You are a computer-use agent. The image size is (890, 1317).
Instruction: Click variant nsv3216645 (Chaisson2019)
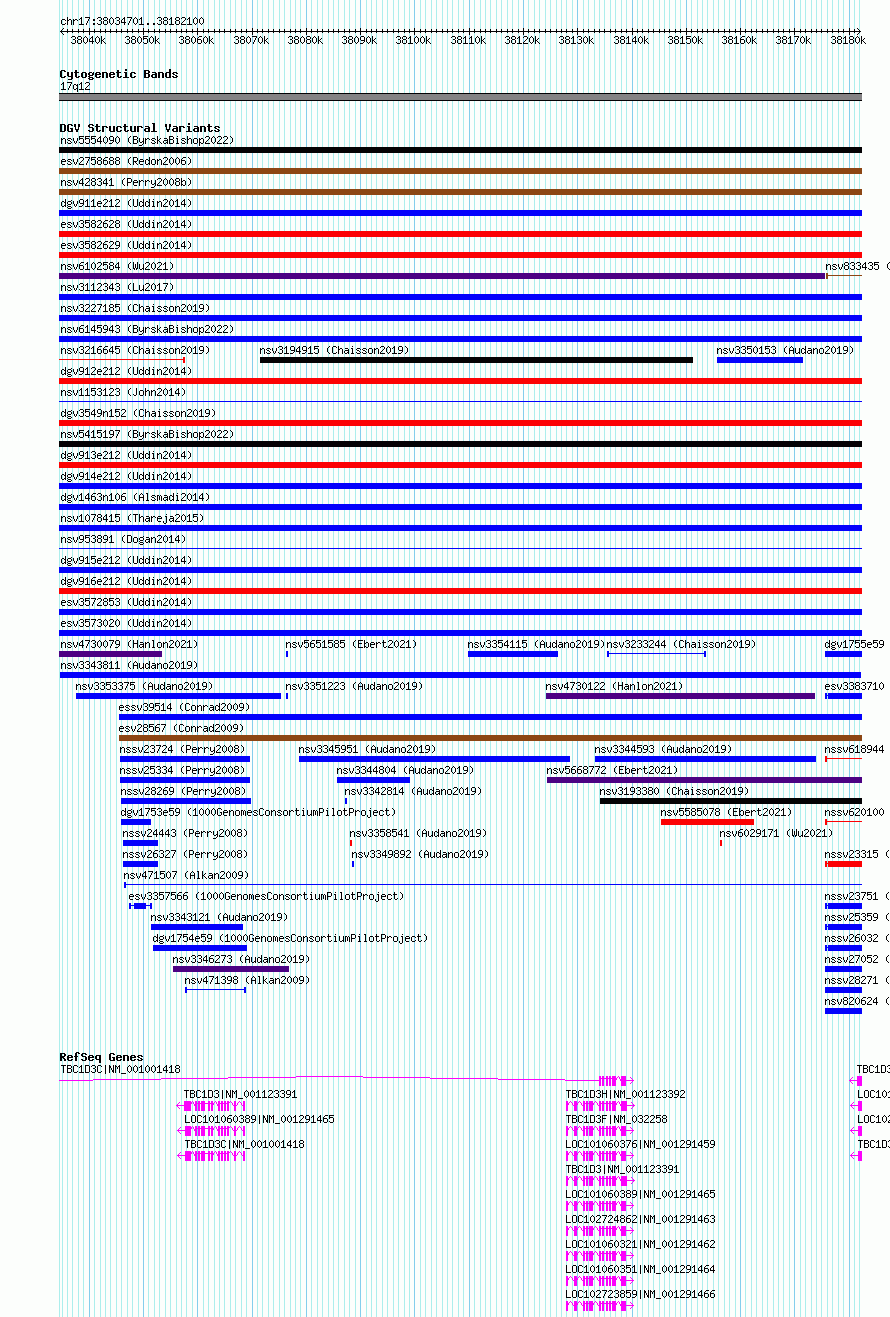(x=135, y=351)
